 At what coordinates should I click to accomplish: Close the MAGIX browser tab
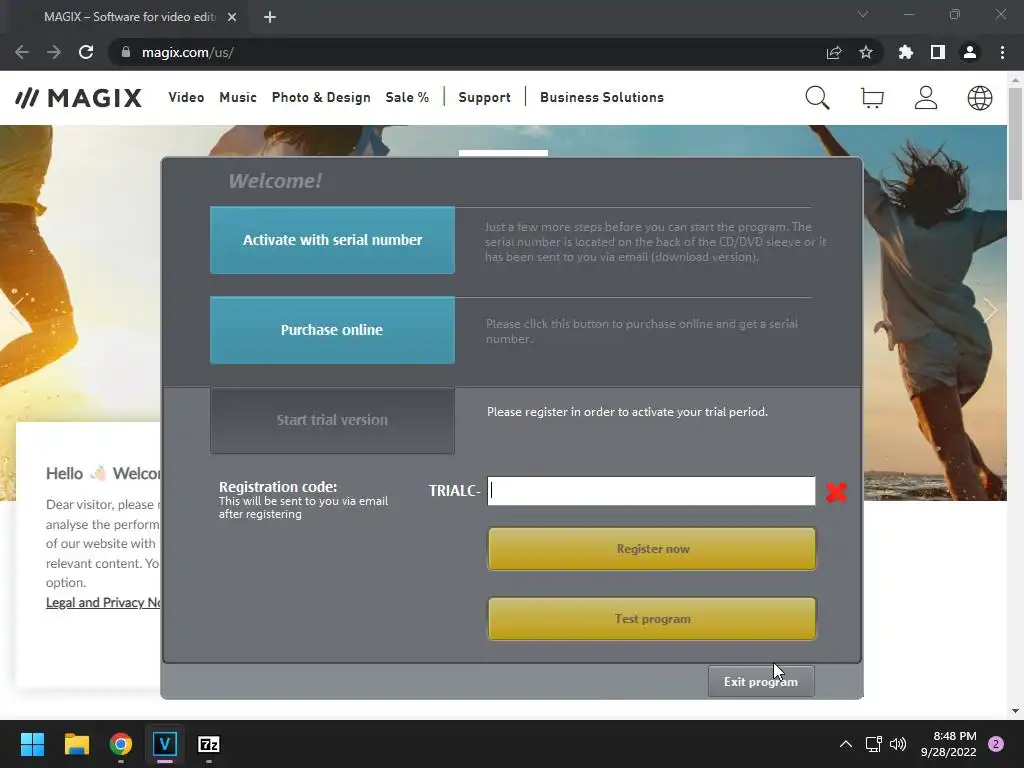(x=232, y=17)
